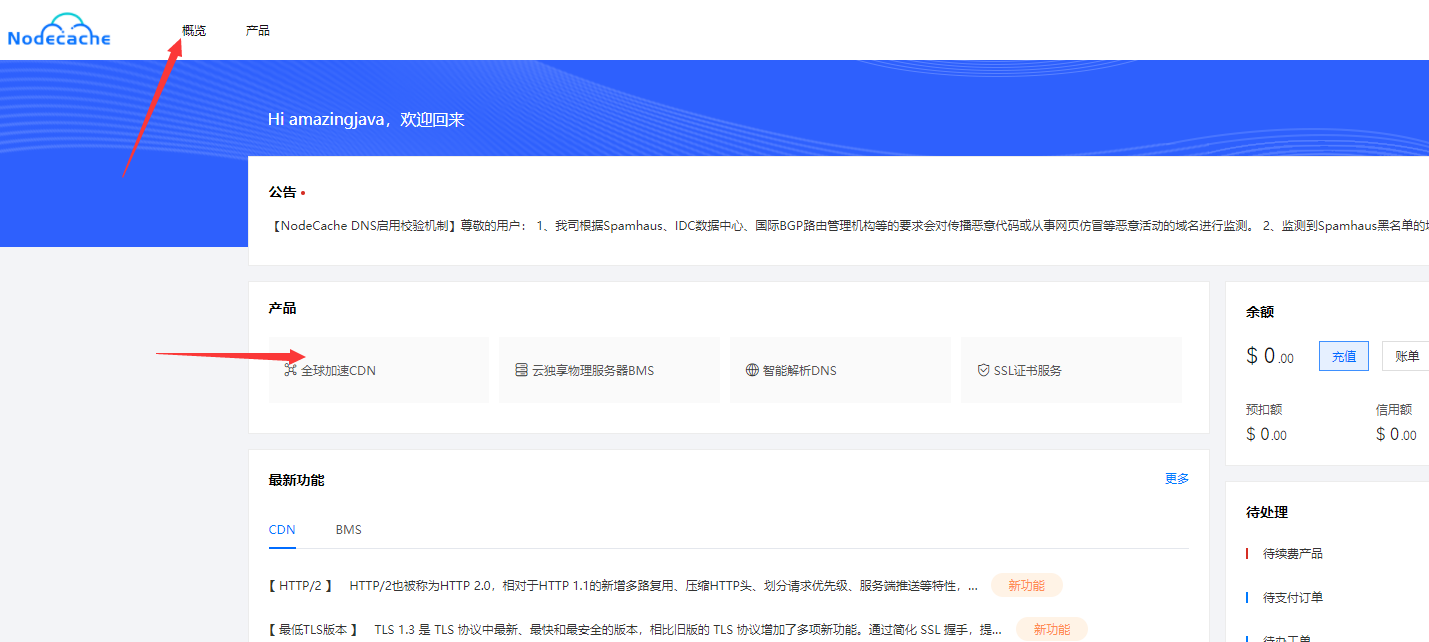Switch to the BMS tab
1429x642 pixels.
click(349, 529)
